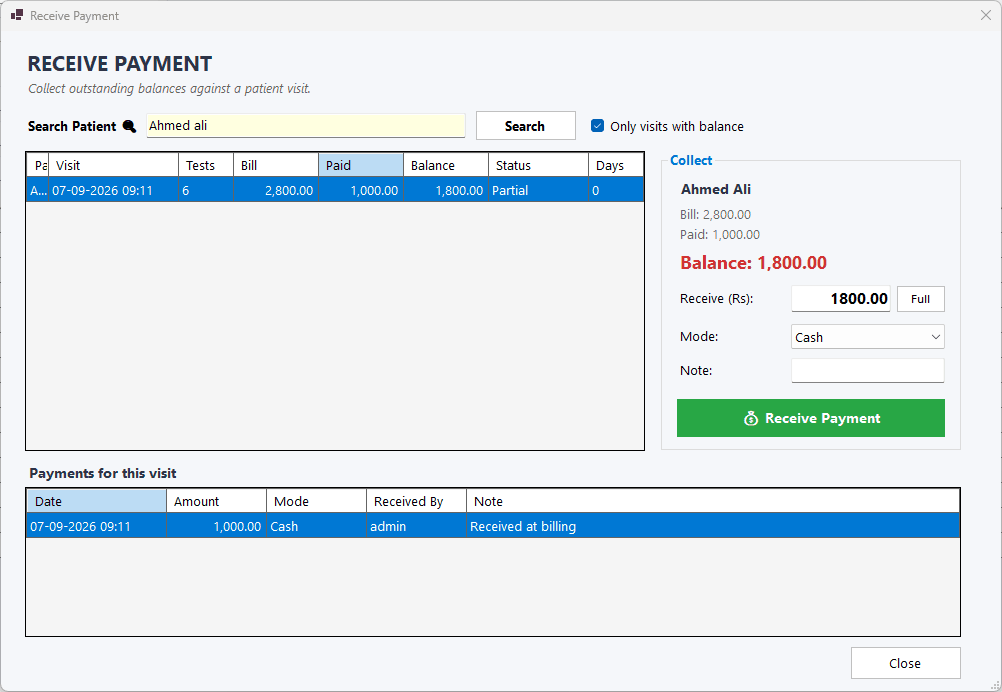Click the Tests cell showing 6

click(206, 190)
